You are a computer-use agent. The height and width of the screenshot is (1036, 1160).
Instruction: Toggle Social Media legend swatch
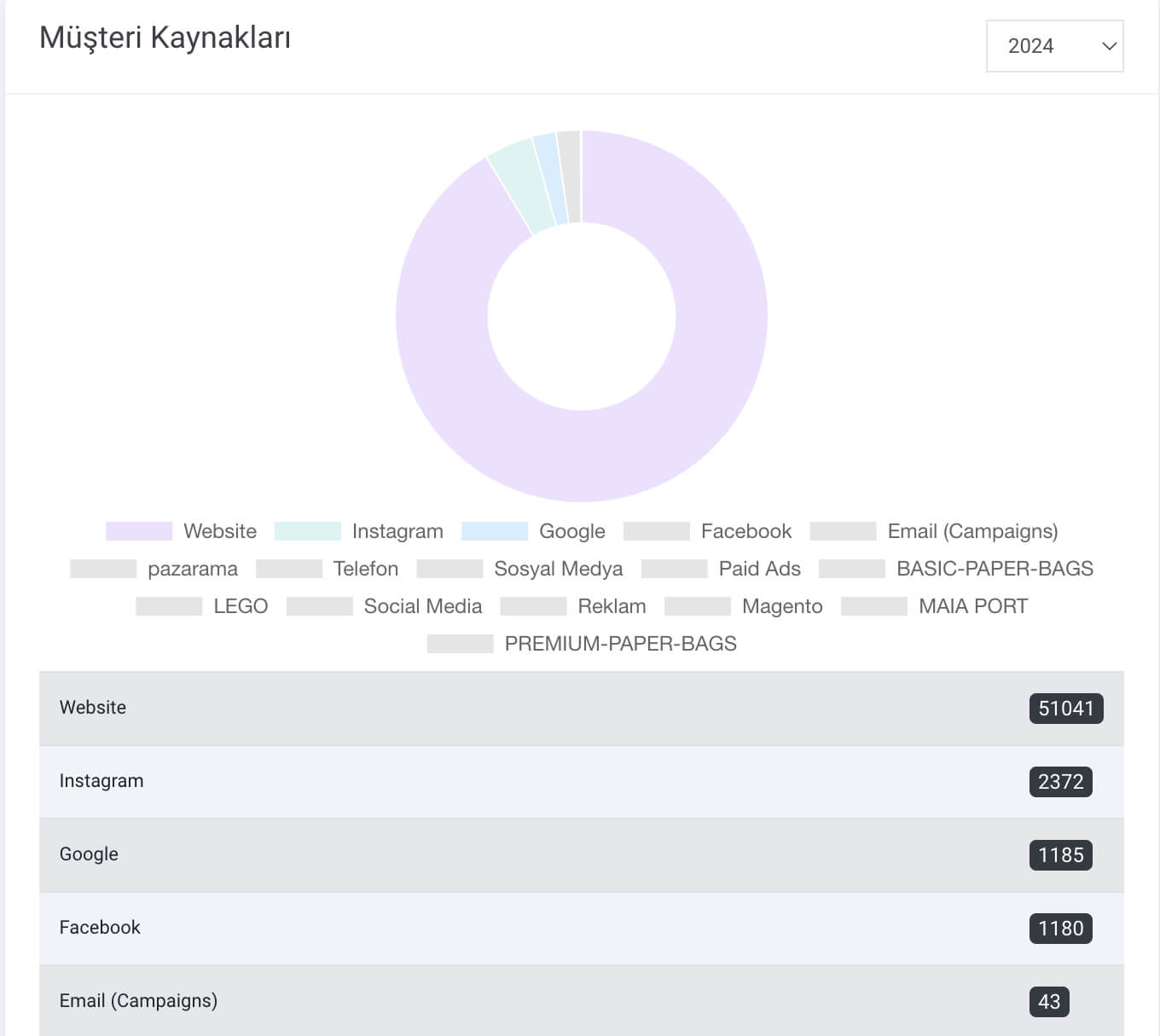coord(320,606)
